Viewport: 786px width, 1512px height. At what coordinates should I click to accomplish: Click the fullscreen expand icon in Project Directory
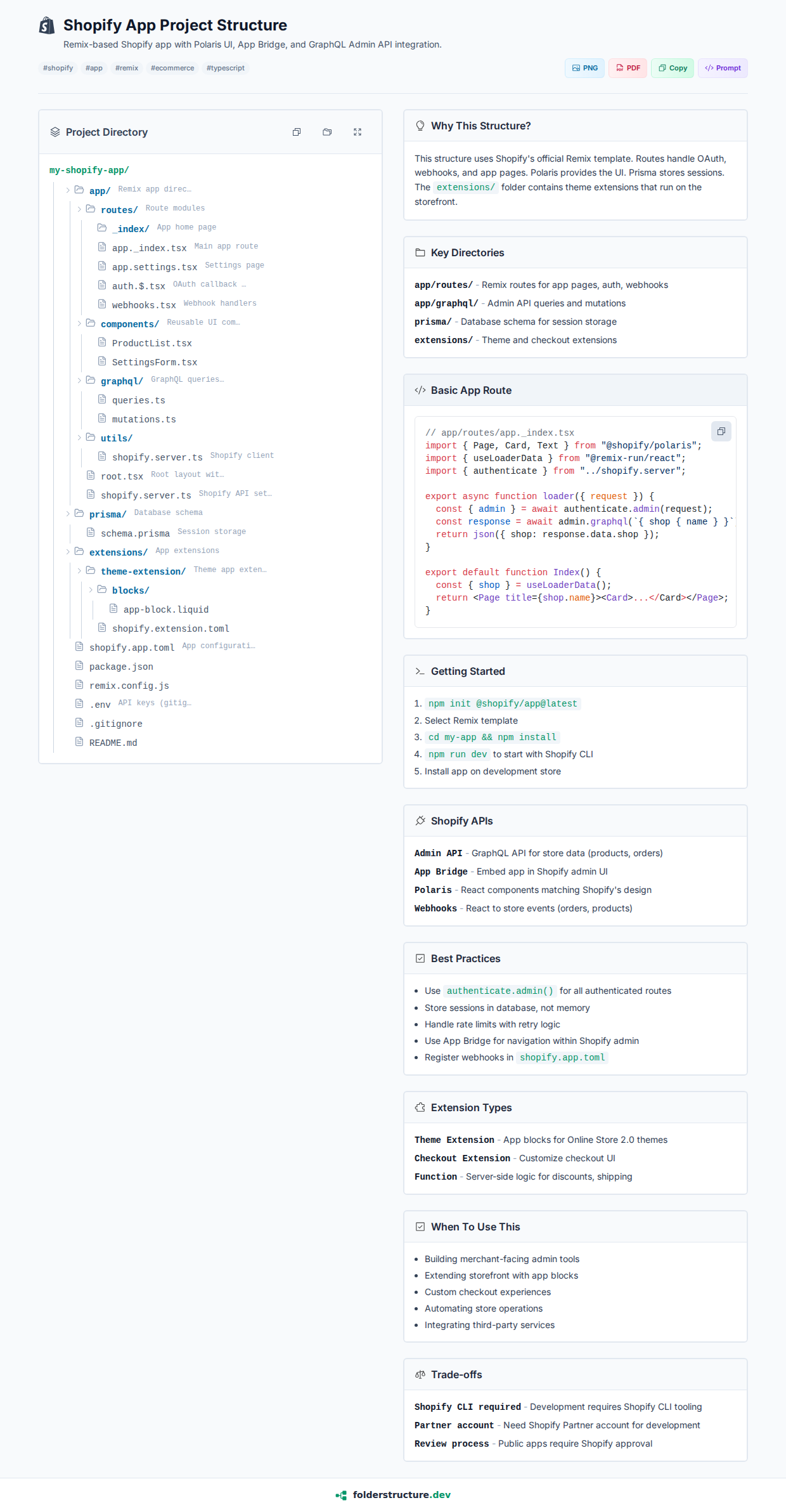click(x=358, y=132)
